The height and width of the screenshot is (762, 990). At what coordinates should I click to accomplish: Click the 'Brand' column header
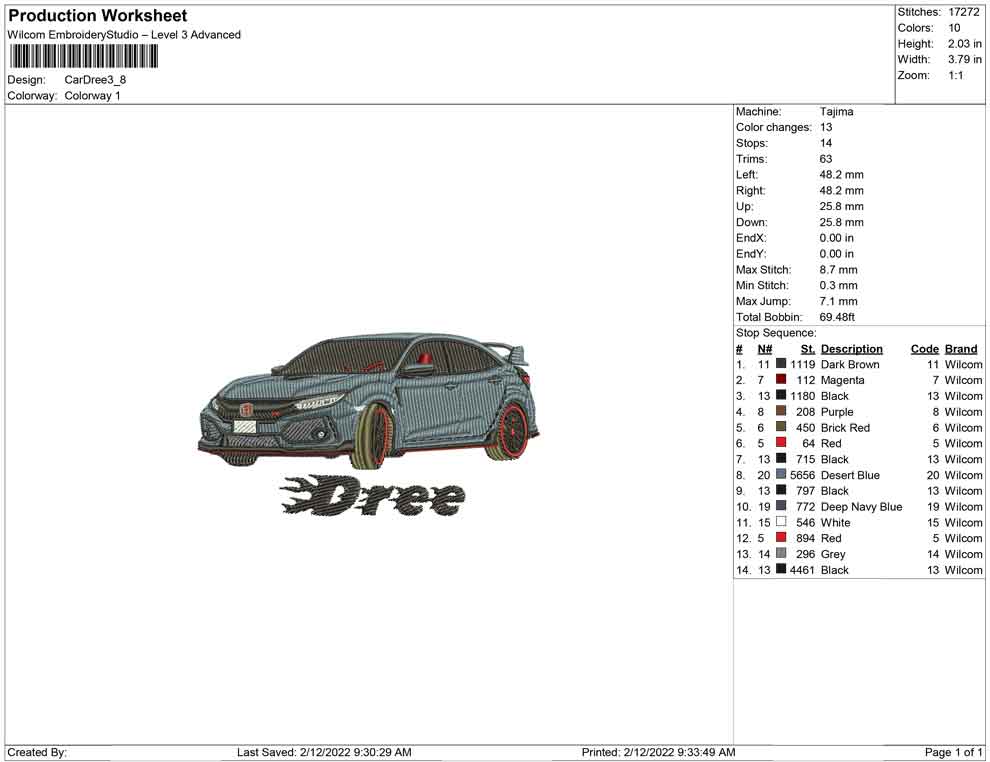click(961, 349)
